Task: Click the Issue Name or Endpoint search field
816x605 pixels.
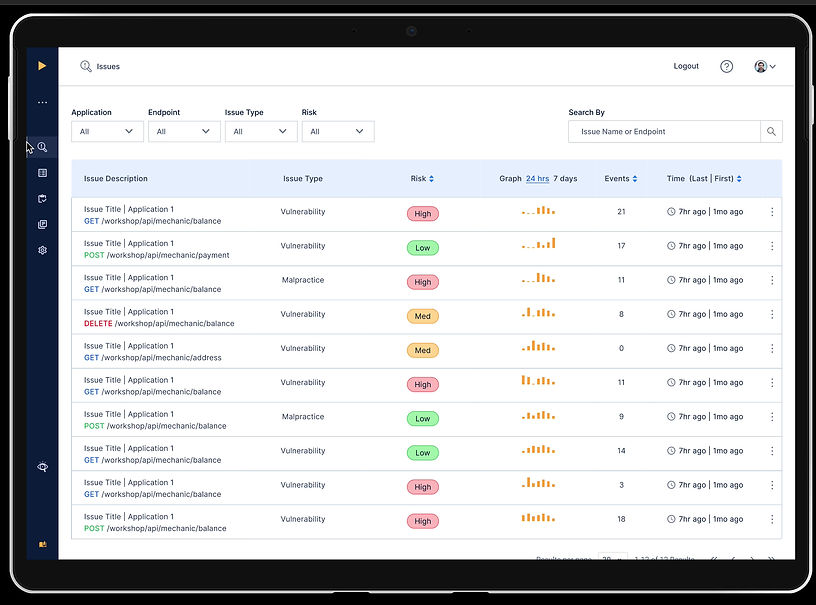Action: [665, 132]
